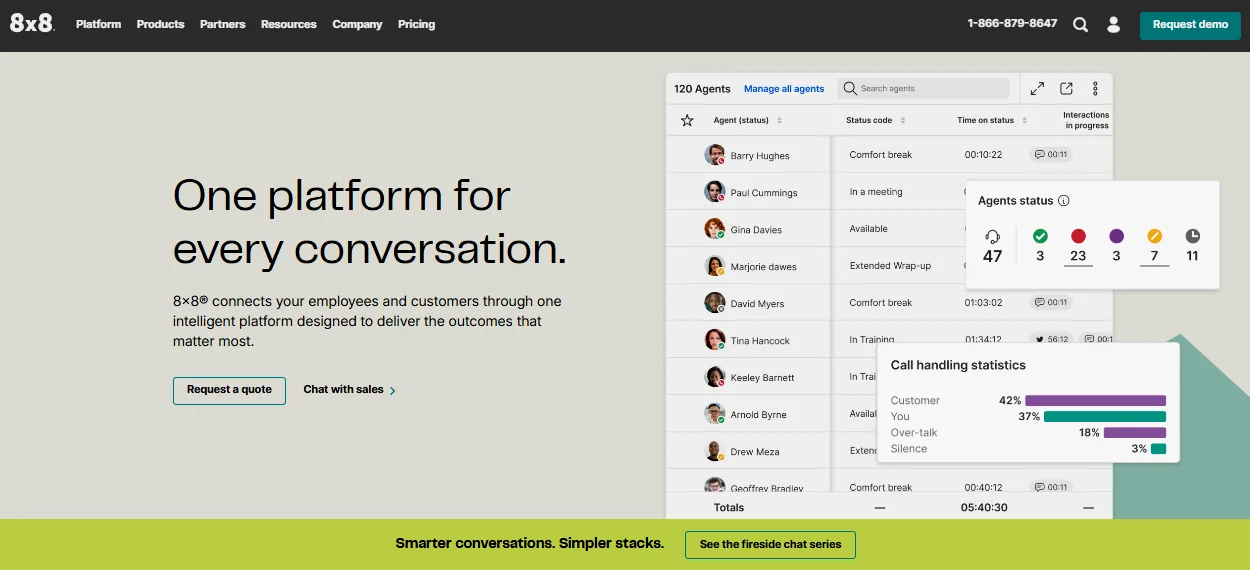Click the chat 00:11 badge in David Myers row
The height and width of the screenshot is (570, 1250).
pos(1051,303)
